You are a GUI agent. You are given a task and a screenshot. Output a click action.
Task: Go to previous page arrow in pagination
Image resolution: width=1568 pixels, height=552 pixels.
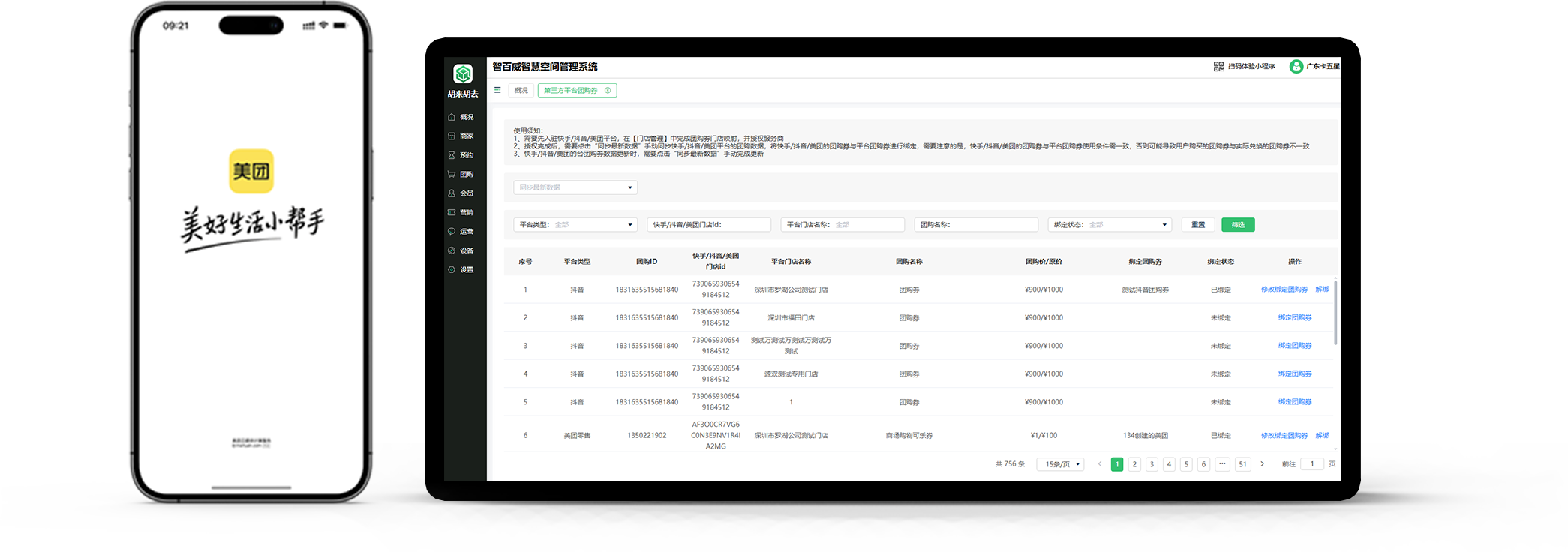pos(1100,464)
